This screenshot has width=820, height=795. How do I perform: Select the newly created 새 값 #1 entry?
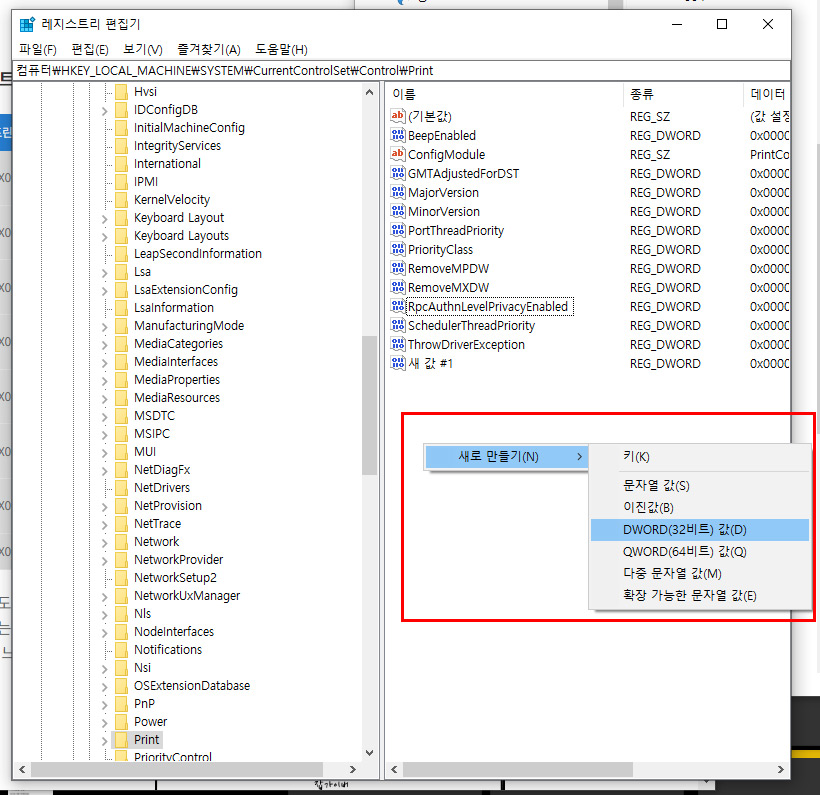click(427, 363)
